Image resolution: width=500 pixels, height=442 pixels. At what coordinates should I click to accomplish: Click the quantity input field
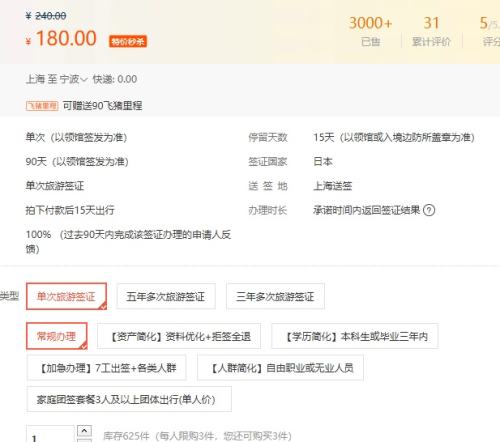[50, 434]
